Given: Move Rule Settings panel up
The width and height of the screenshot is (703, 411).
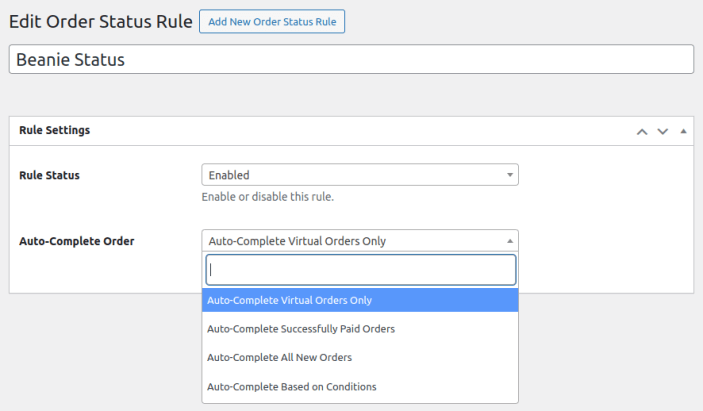Looking at the screenshot, I should tap(642, 131).
